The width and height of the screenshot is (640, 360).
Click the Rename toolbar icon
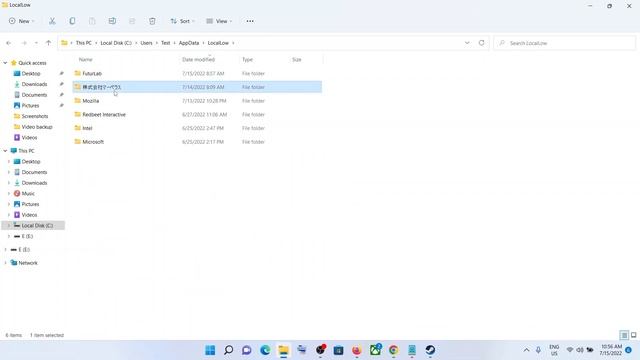coord(112,21)
